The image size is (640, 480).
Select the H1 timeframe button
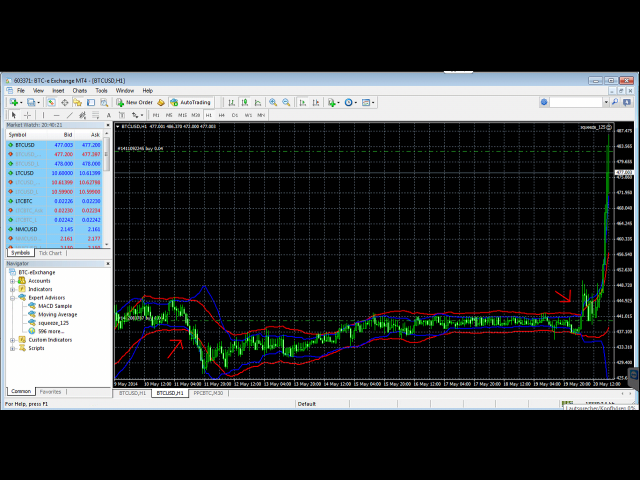click(208, 115)
